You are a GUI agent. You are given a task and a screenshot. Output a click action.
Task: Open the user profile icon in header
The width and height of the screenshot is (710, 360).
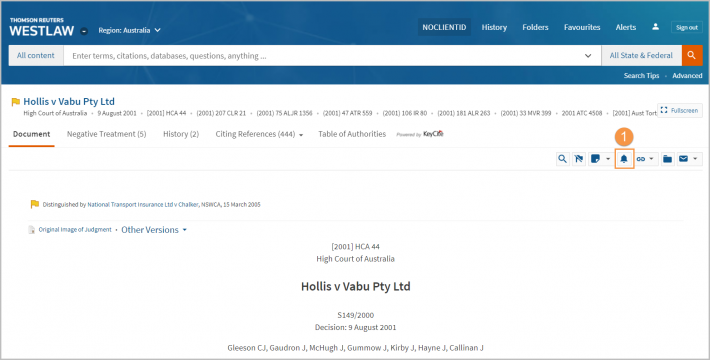(655, 27)
